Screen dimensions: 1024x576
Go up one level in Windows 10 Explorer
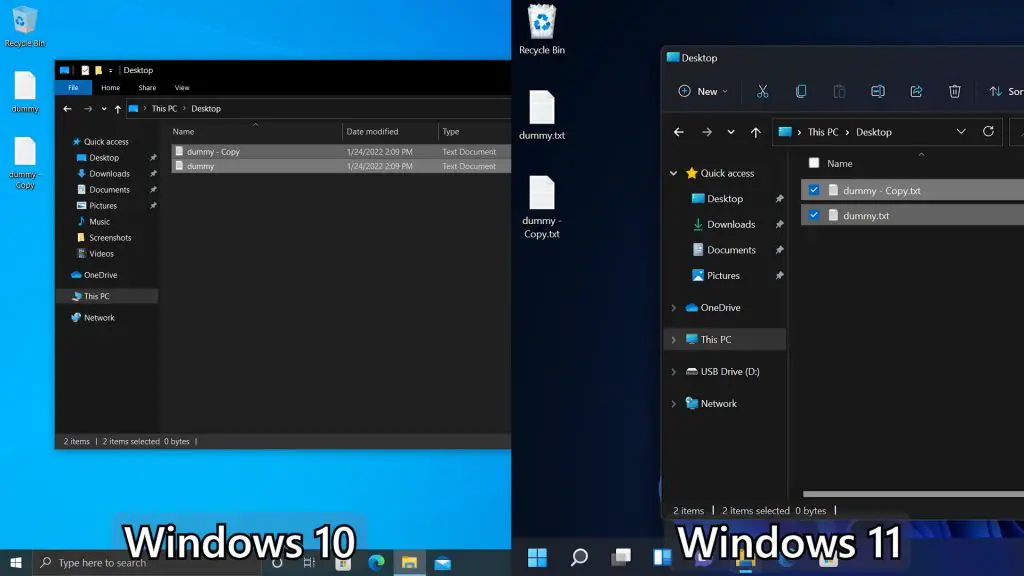[x=118, y=108]
